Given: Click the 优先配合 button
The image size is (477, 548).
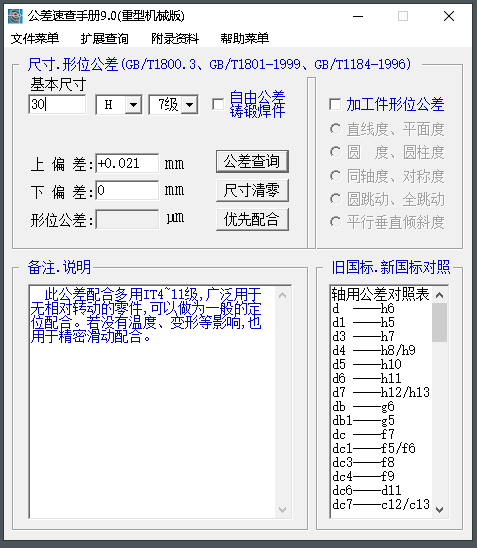Looking at the screenshot, I should point(252,219).
